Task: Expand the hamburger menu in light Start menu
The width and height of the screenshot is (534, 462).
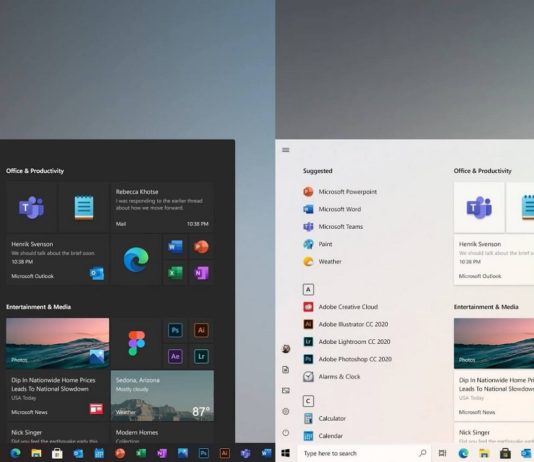Action: pyautogui.click(x=286, y=150)
